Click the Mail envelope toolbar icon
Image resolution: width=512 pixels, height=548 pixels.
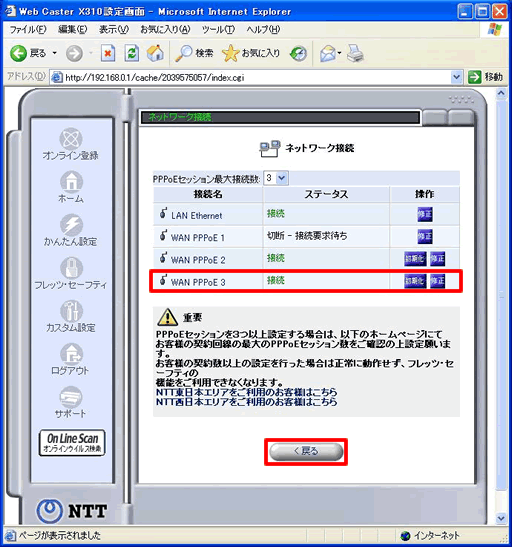pyautogui.click(x=328, y=53)
